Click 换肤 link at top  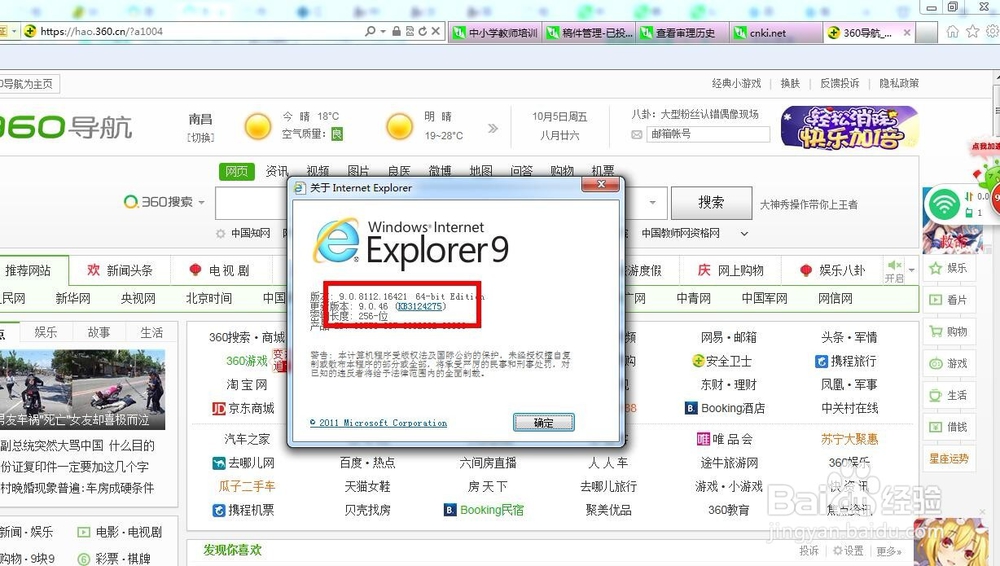[x=790, y=83]
